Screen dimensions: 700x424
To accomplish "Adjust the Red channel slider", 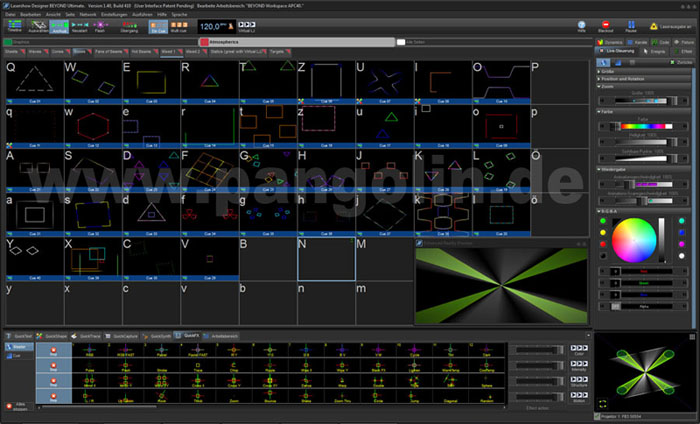I will tap(643, 271).
